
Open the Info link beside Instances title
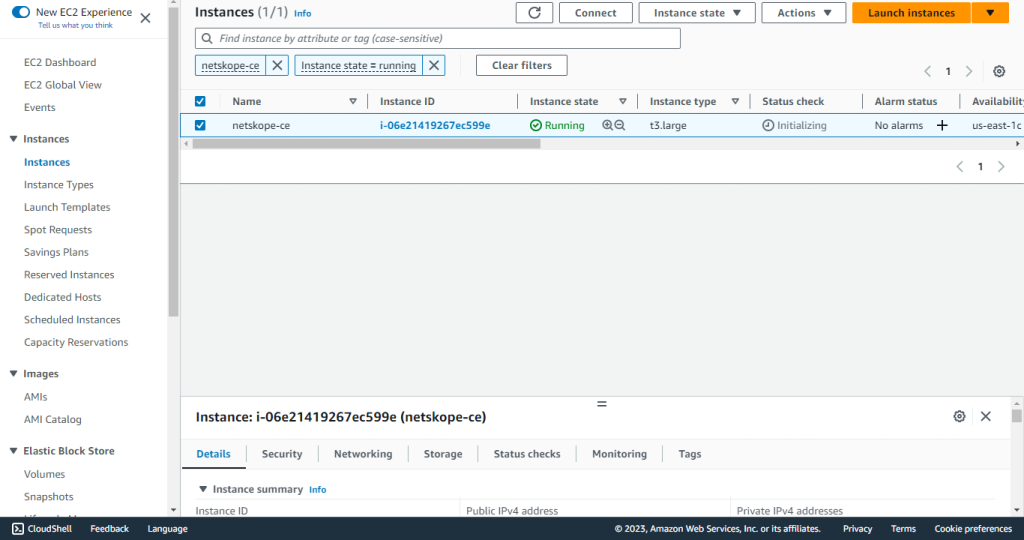[x=302, y=13]
